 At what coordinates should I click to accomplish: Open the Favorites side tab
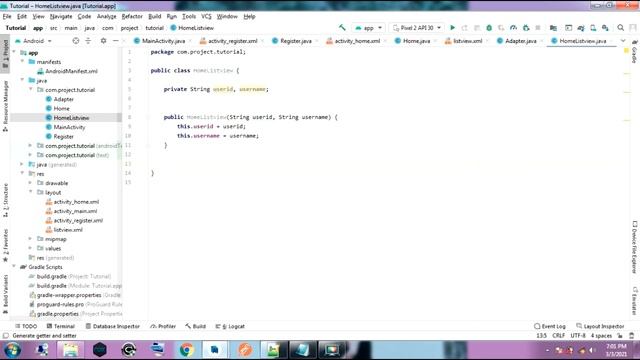[5, 245]
